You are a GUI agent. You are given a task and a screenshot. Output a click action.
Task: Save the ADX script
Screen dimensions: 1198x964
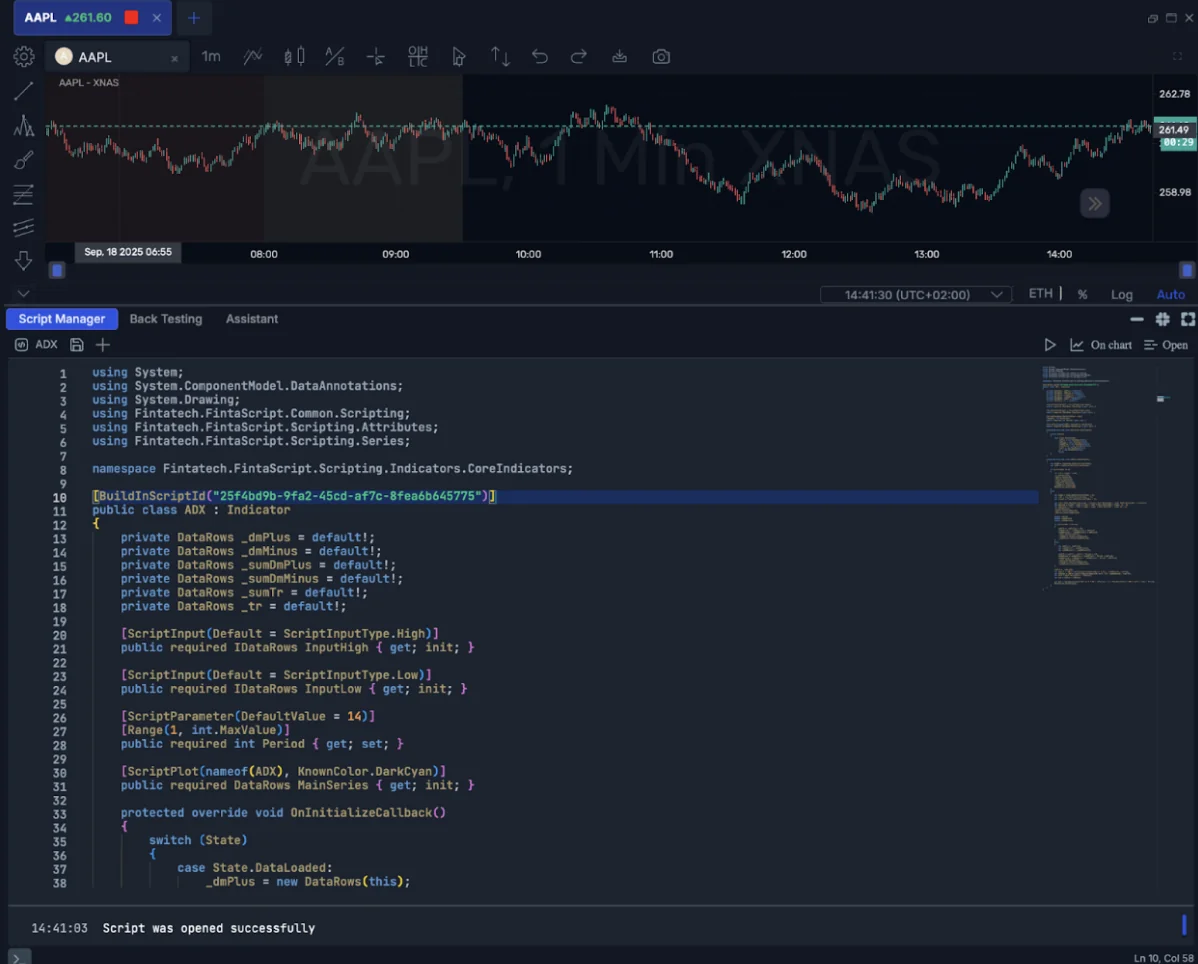click(x=77, y=345)
